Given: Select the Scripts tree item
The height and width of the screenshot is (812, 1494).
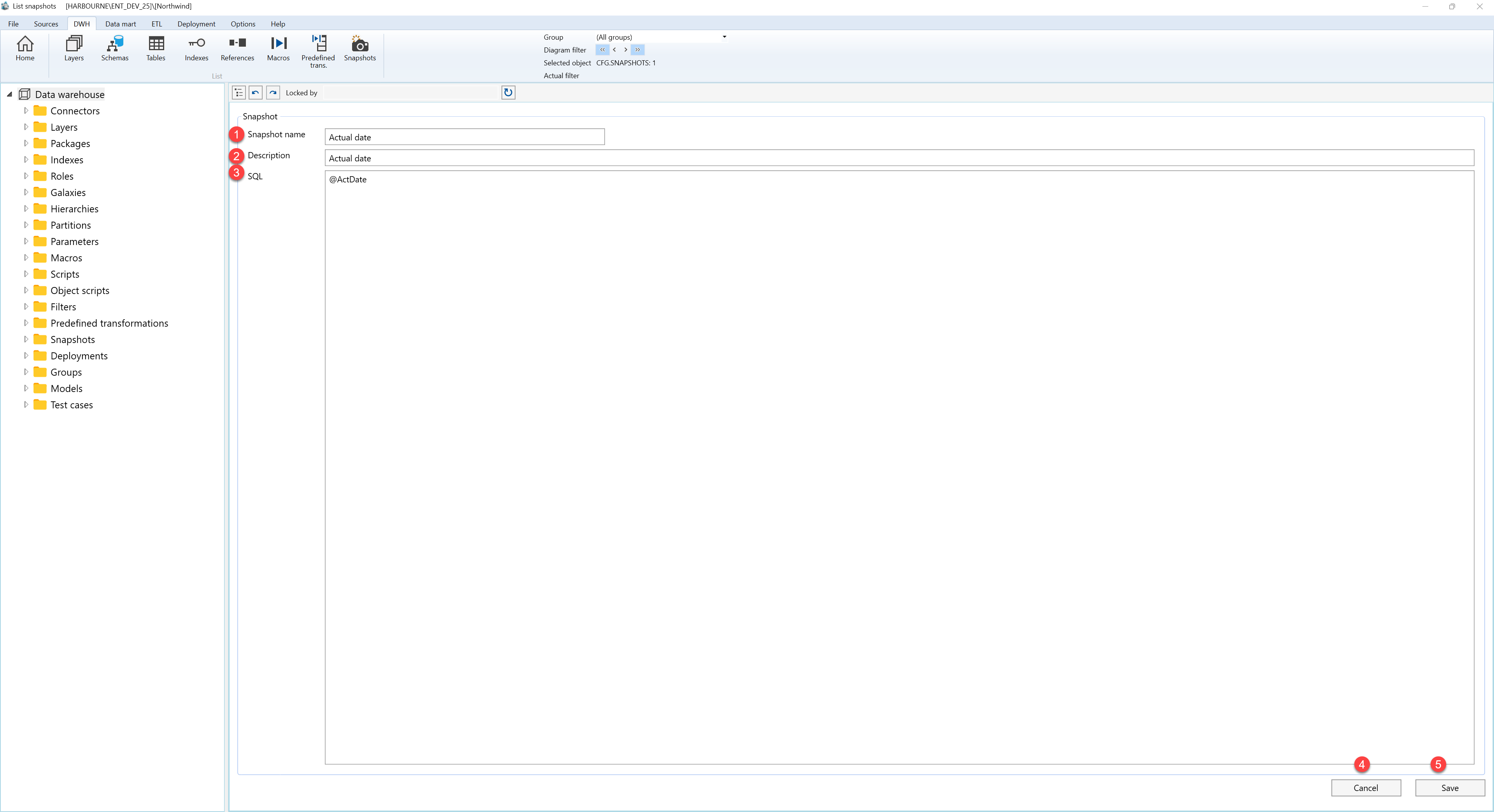Looking at the screenshot, I should coord(64,274).
